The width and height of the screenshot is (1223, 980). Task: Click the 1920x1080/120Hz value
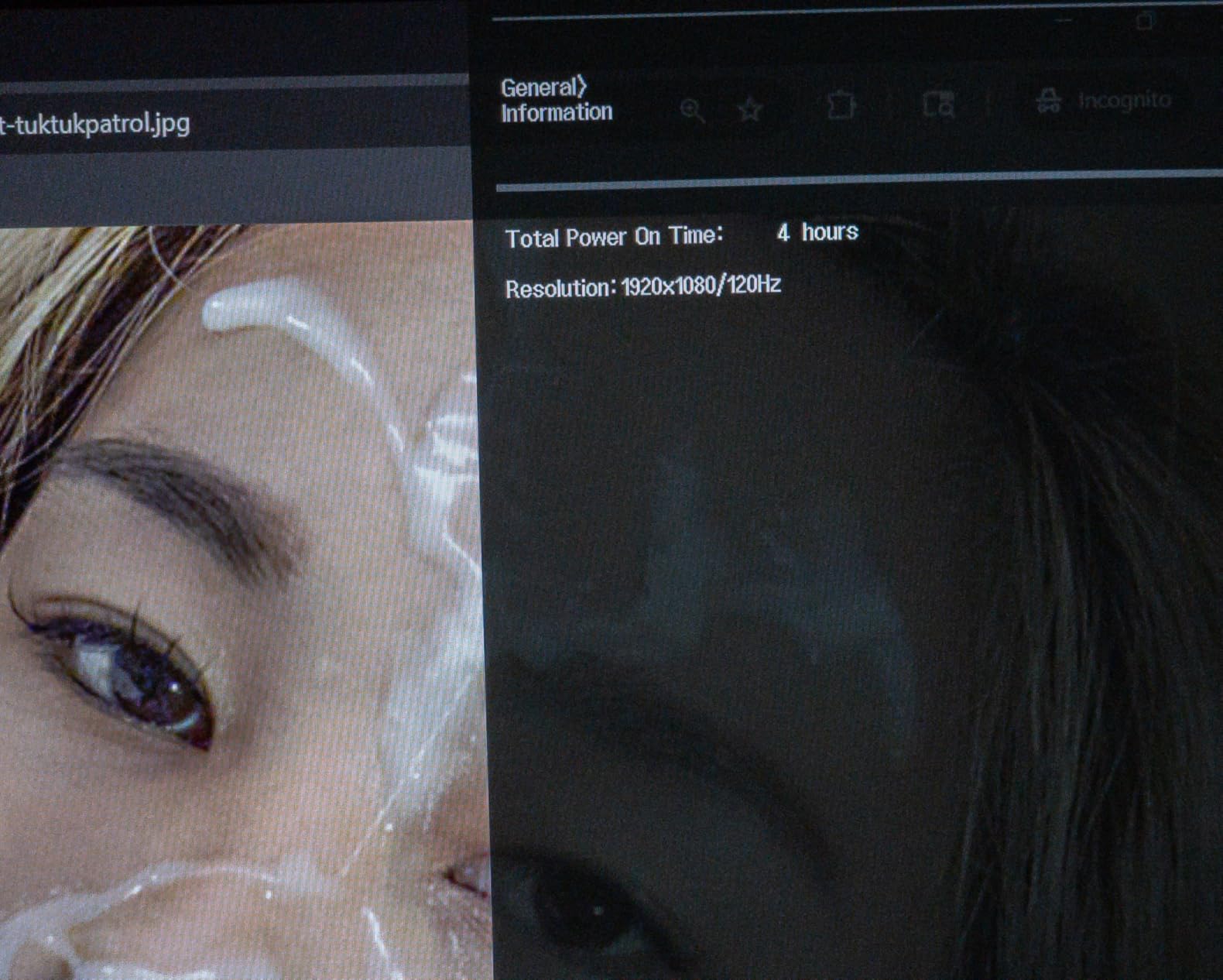(x=701, y=286)
